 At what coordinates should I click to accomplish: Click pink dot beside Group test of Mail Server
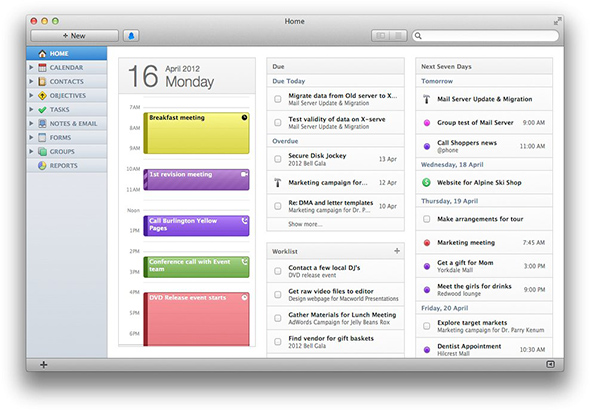pos(427,123)
